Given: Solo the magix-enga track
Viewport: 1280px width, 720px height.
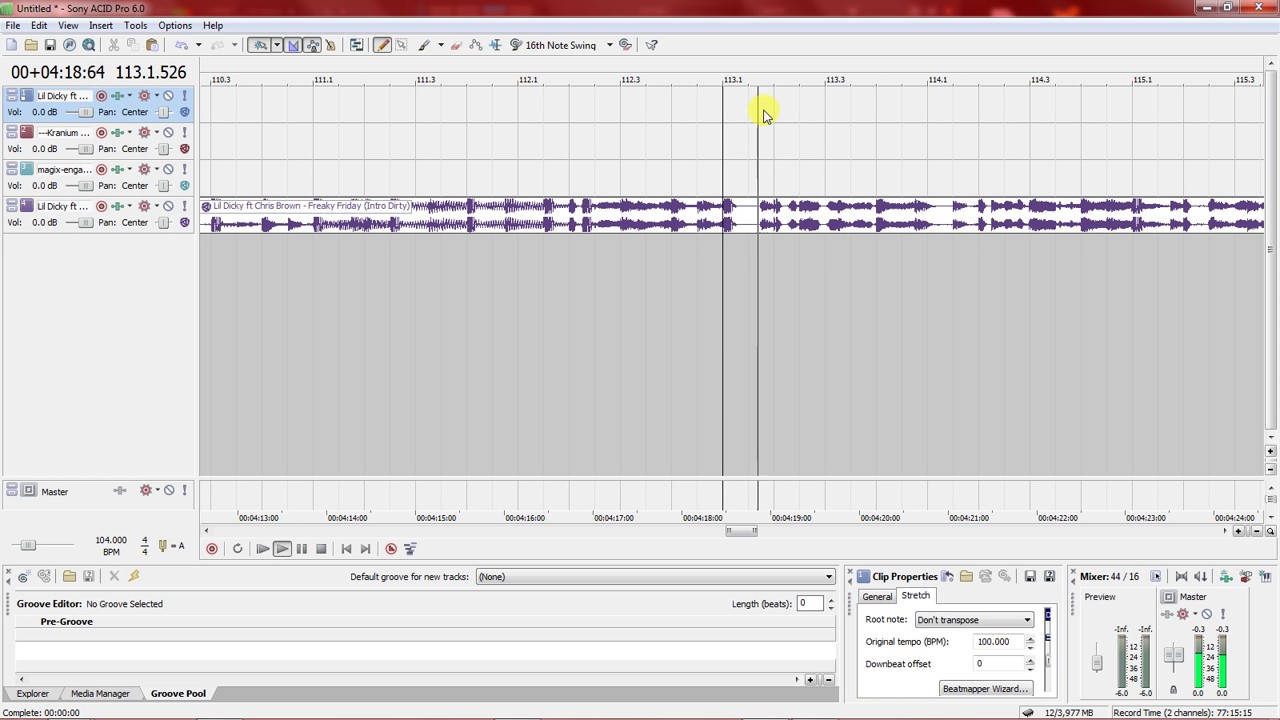Looking at the screenshot, I should click(184, 170).
